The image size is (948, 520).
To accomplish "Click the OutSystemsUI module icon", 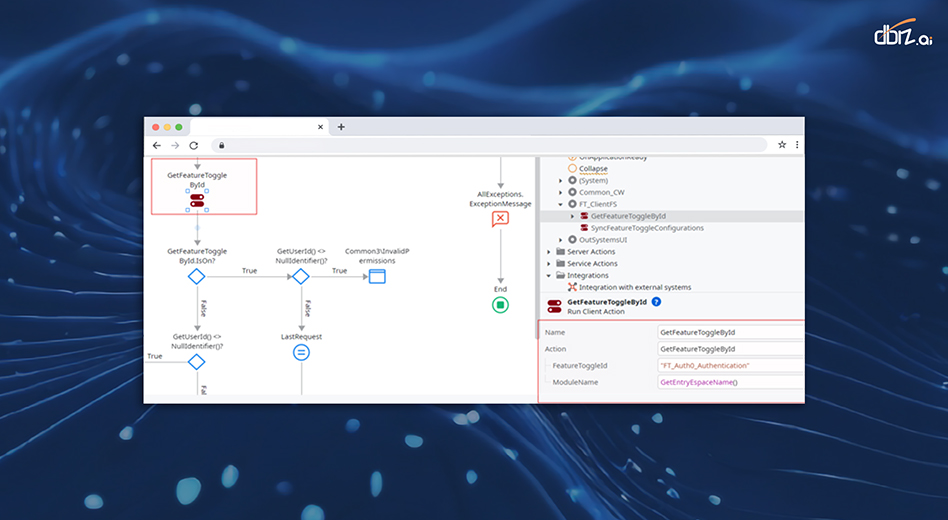I will click(x=572, y=239).
